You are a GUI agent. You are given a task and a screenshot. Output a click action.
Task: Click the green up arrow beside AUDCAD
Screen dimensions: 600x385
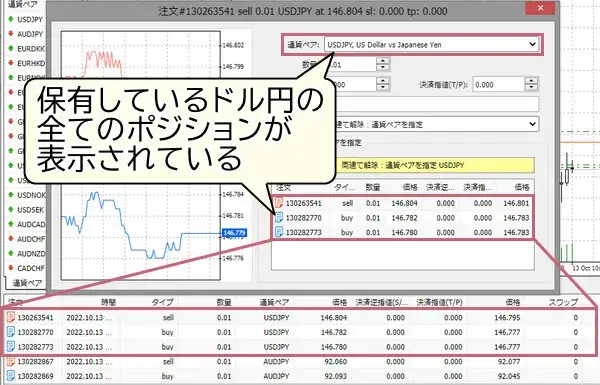coord(11,224)
